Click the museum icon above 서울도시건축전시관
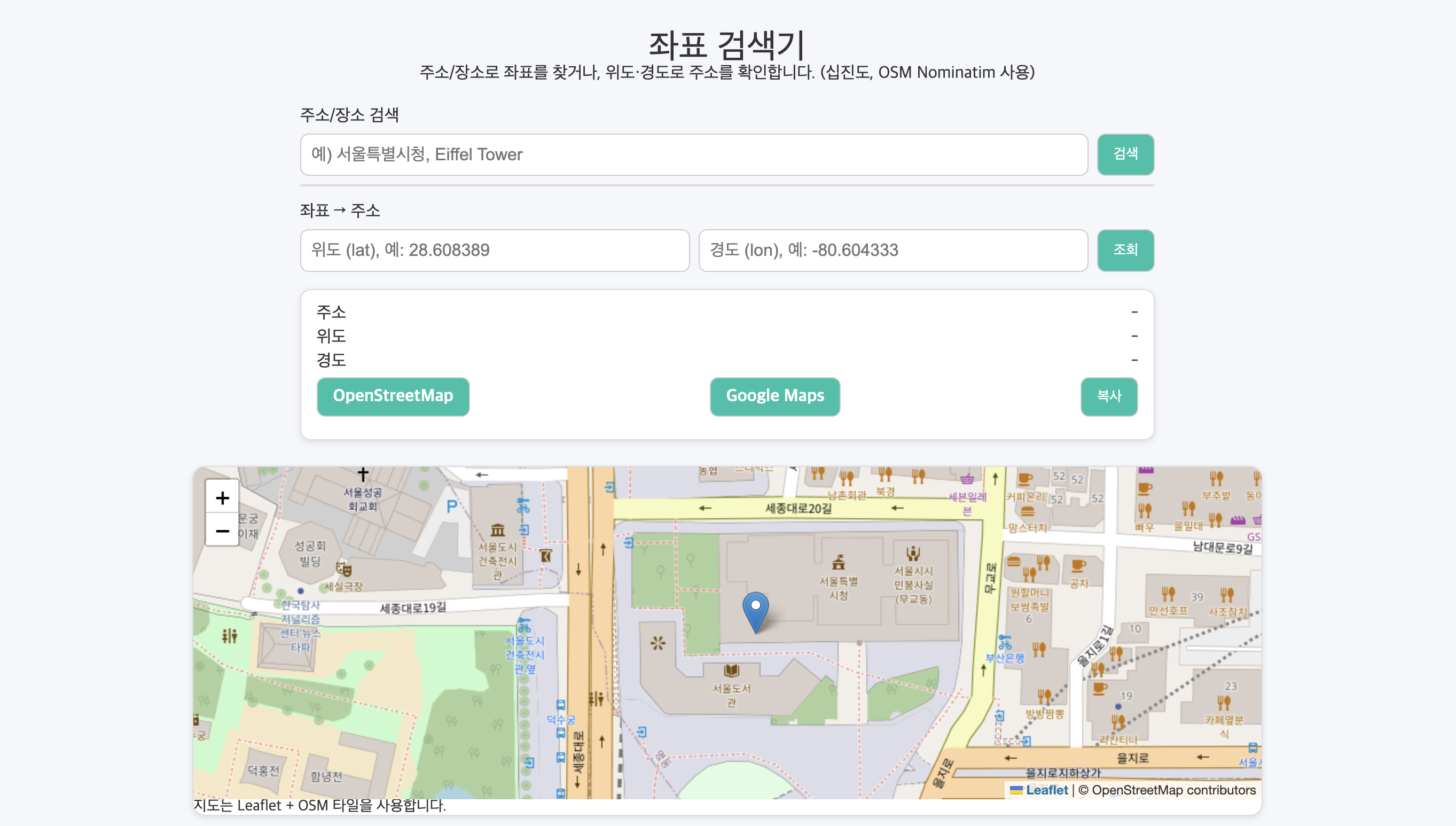 click(x=497, y=530)
